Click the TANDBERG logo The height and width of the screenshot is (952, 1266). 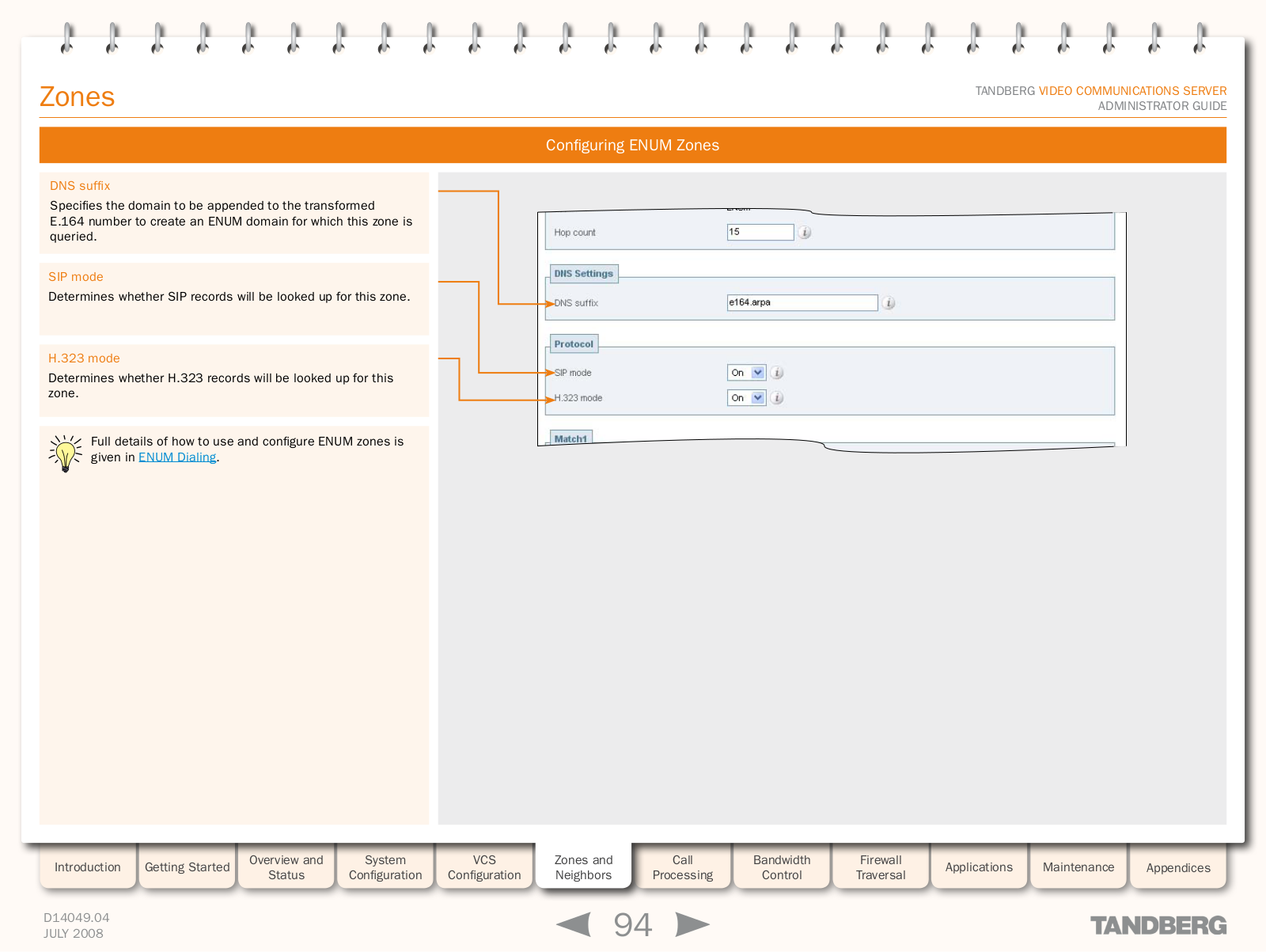1158,925
